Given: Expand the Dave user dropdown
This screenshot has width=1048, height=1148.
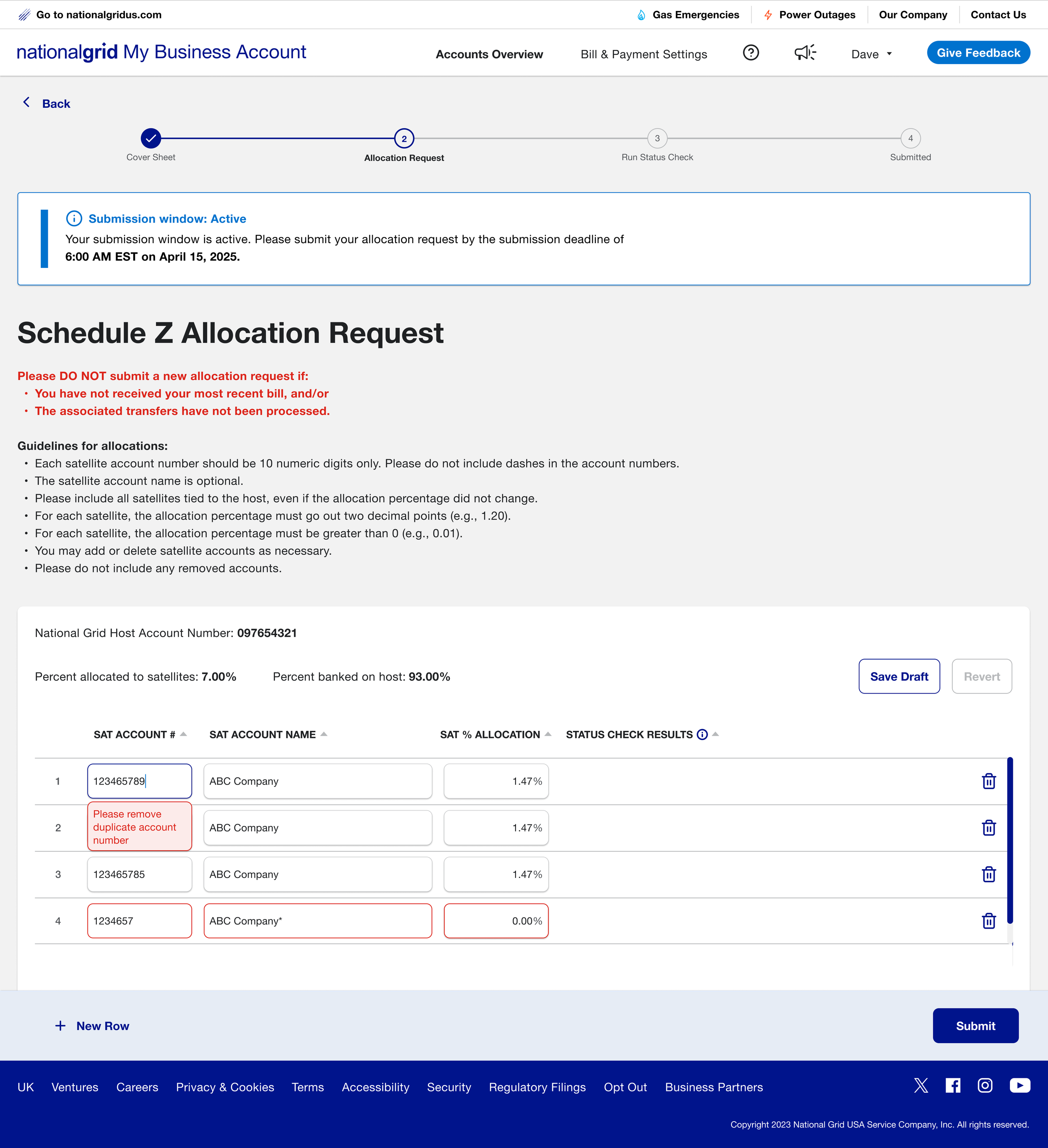Looking at the screenshot, I should [x=871, y=54].
